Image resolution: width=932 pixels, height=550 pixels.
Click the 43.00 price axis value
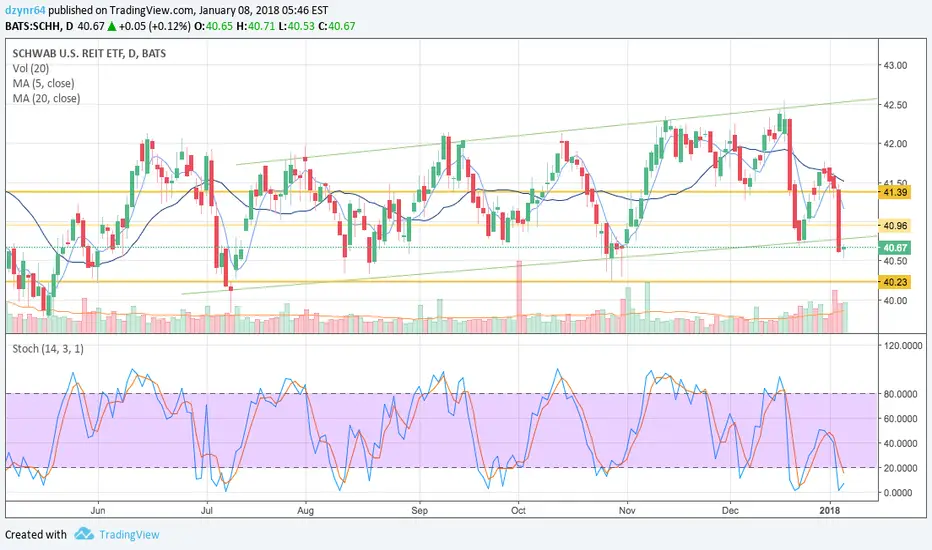[x=895, y=65]
